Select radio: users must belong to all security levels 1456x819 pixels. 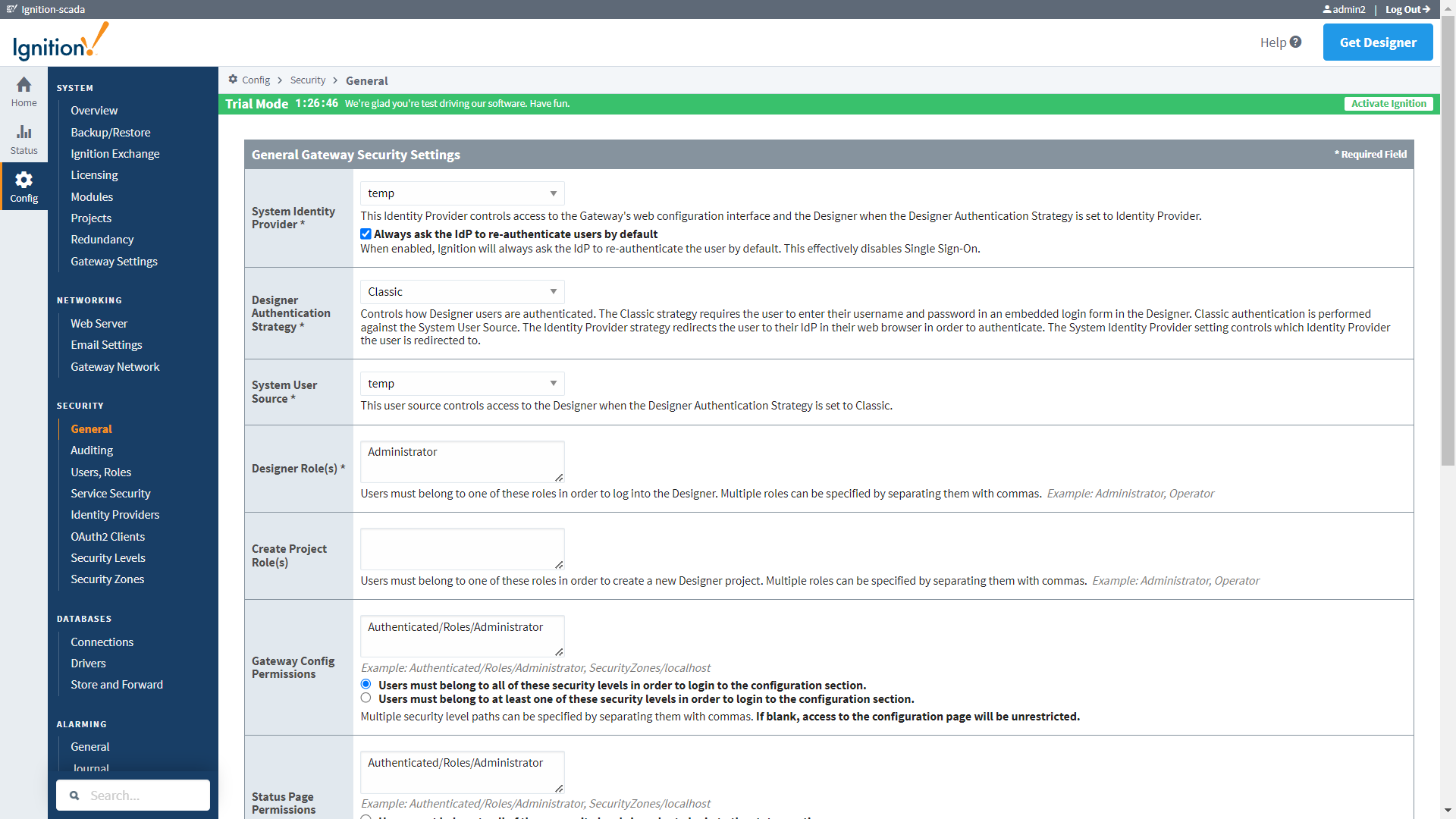[x=366, y=684]
